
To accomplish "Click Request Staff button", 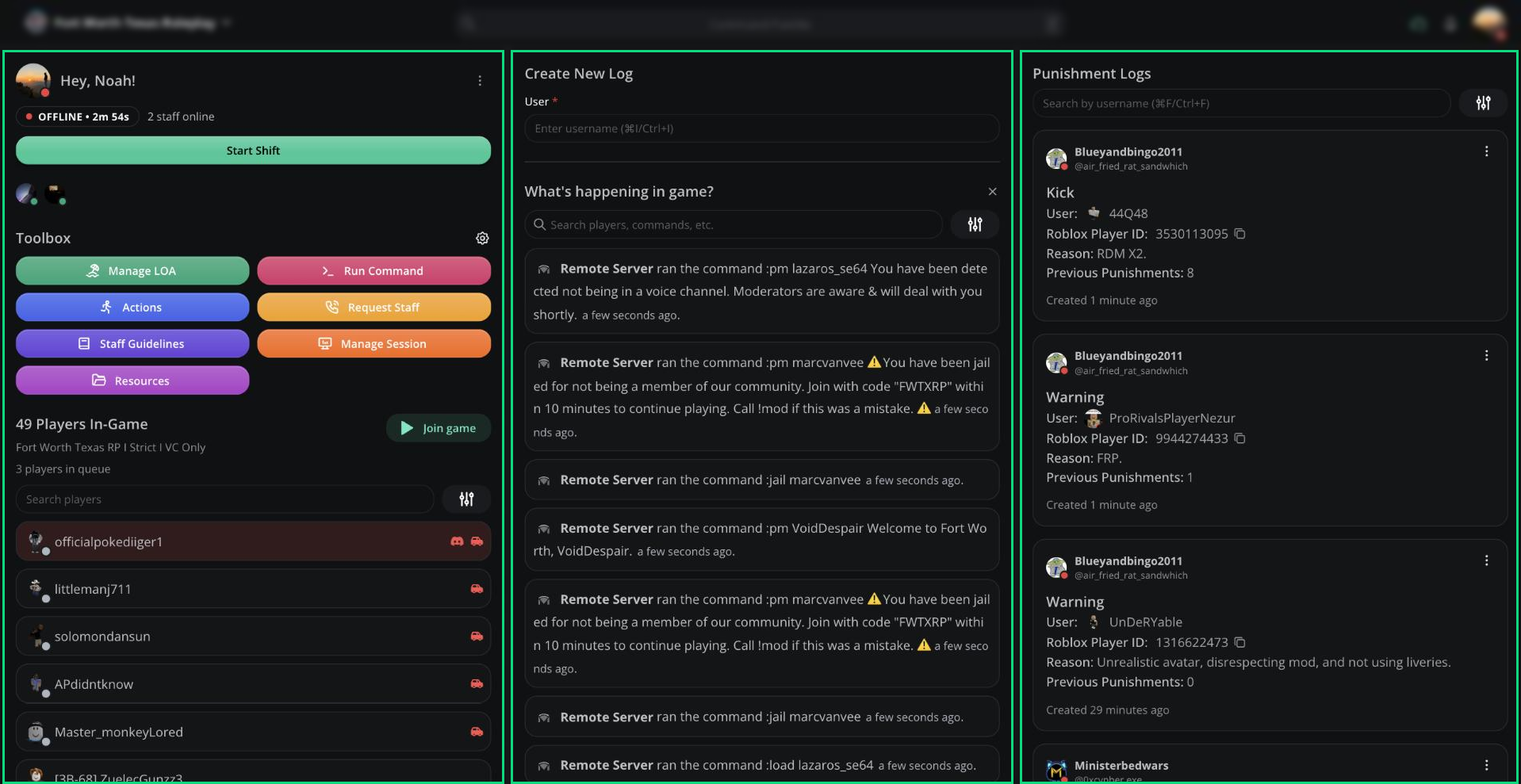I will pyautogui.click(x=374, y=308).
